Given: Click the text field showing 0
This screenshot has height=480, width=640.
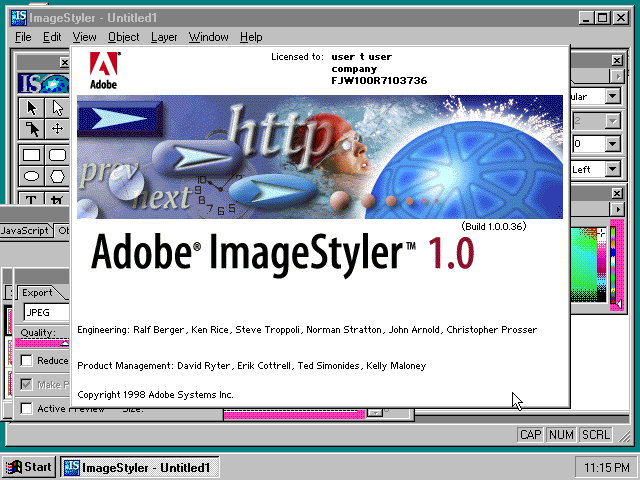Looking at the screenshot, I should click(x=589, y=144).
